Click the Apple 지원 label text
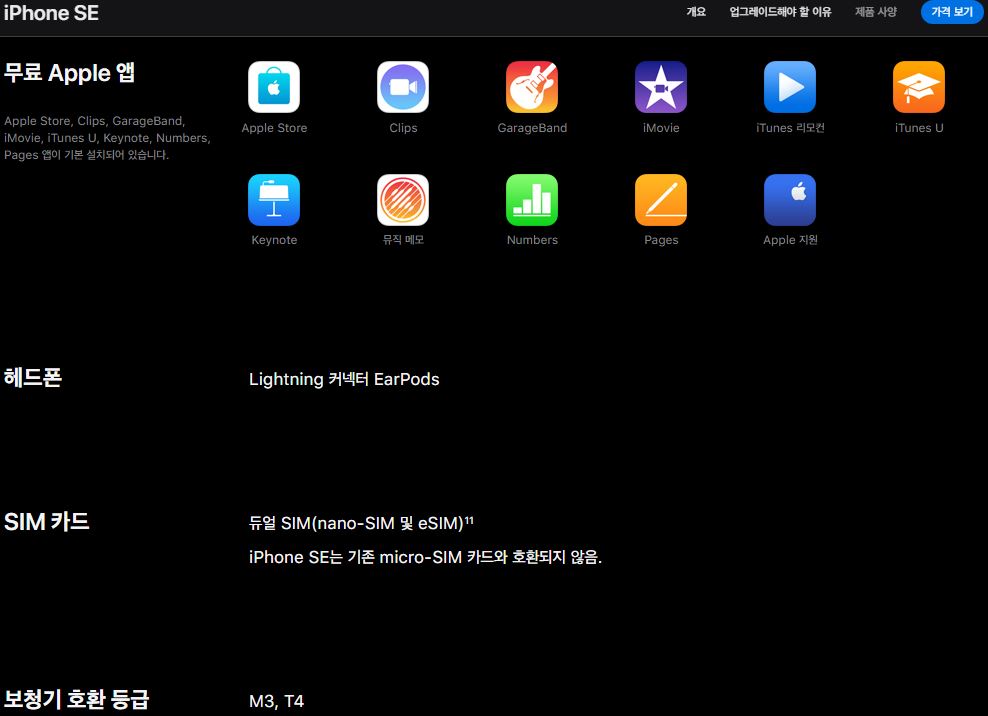Viewport: 988px width, 716px height. click(x=790, y=240)
